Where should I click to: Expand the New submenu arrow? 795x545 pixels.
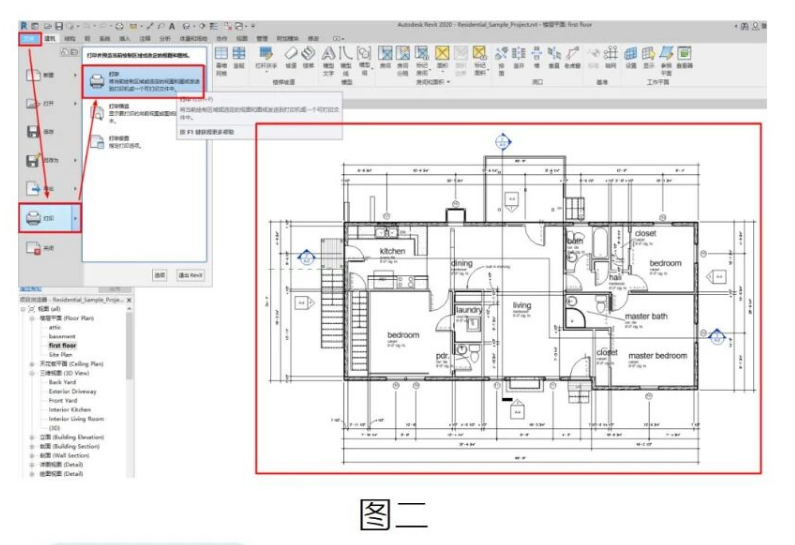(75, 75)
